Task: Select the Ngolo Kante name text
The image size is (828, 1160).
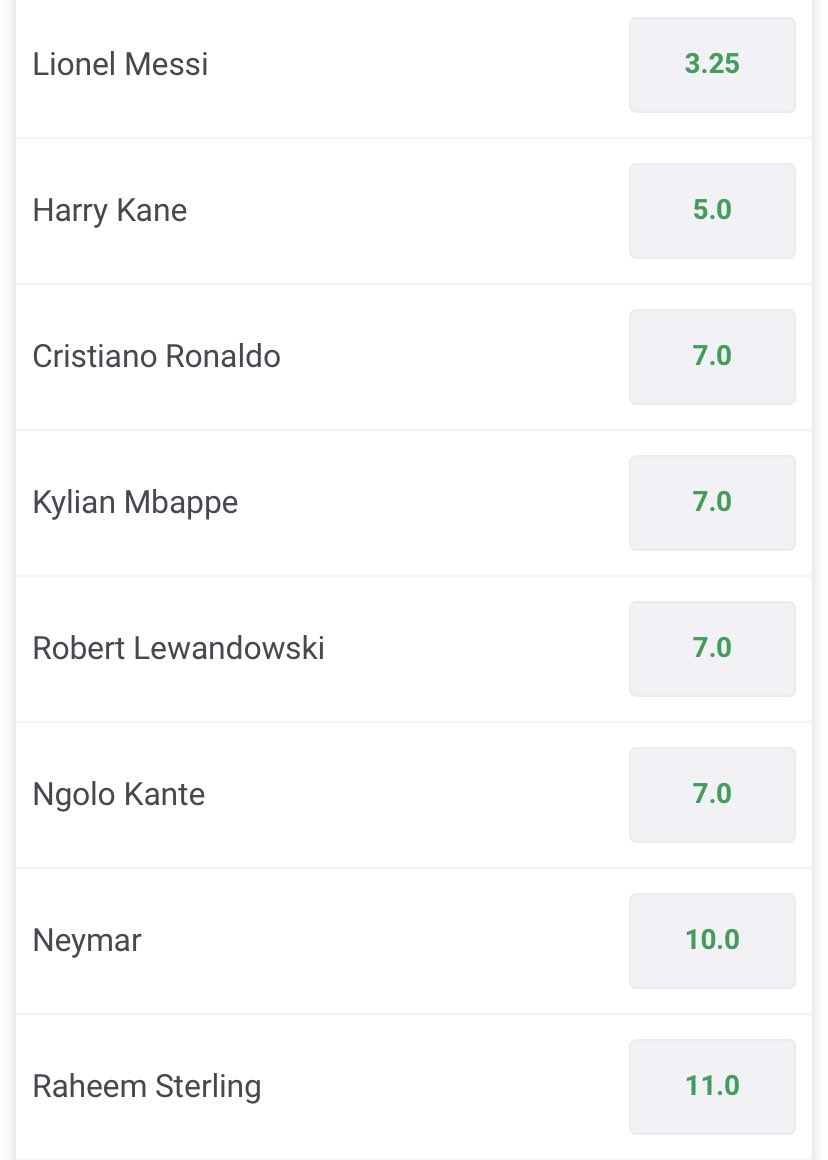Action: click(119, 795)
